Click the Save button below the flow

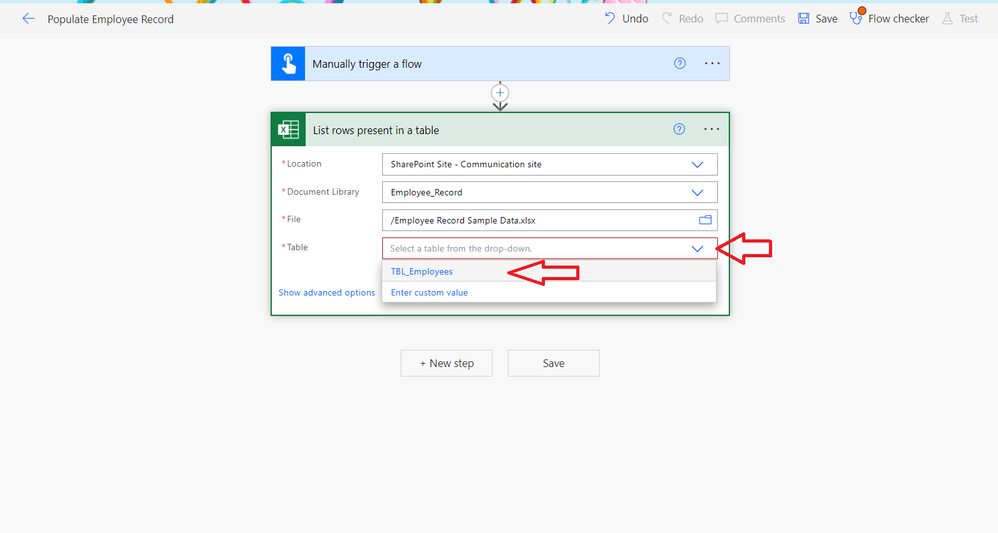point(554,363)
